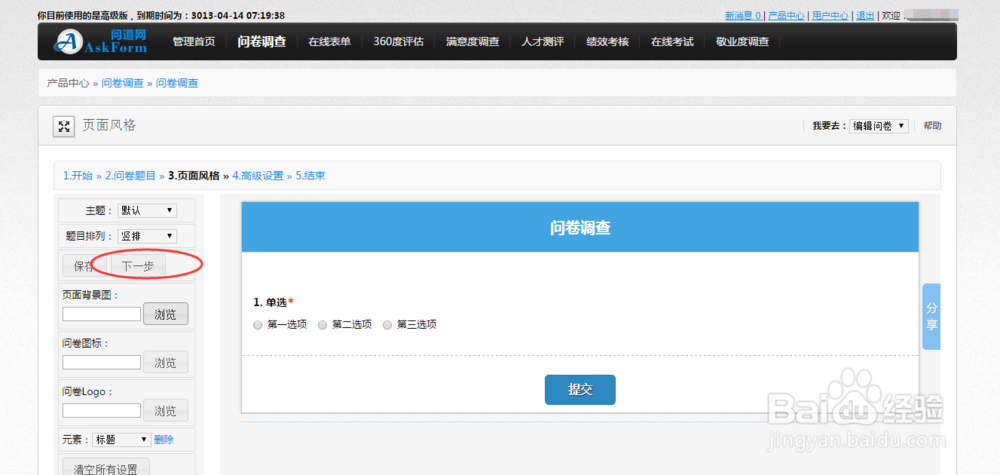Click the 产品中心 breadcrumb text
The height and width of the screenshot is (475, 1000).
68,84
